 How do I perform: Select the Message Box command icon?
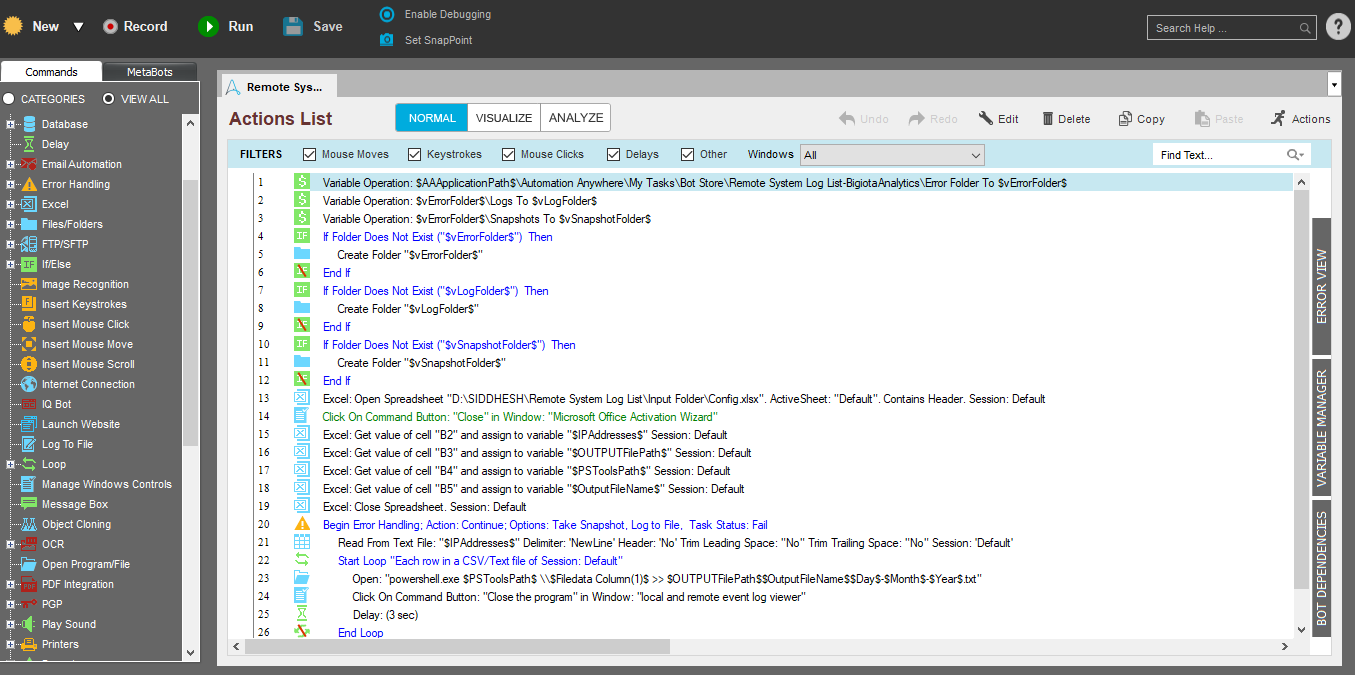pos(28,504)
